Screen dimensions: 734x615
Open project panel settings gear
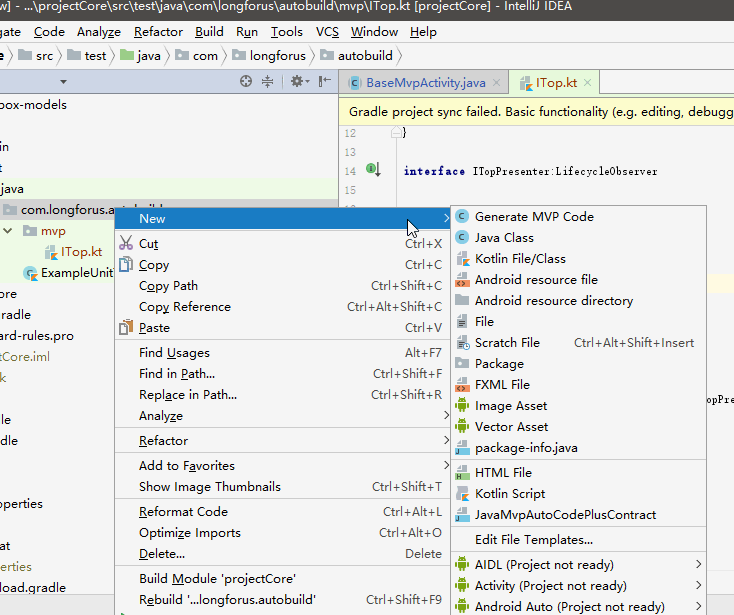[300, 81]
